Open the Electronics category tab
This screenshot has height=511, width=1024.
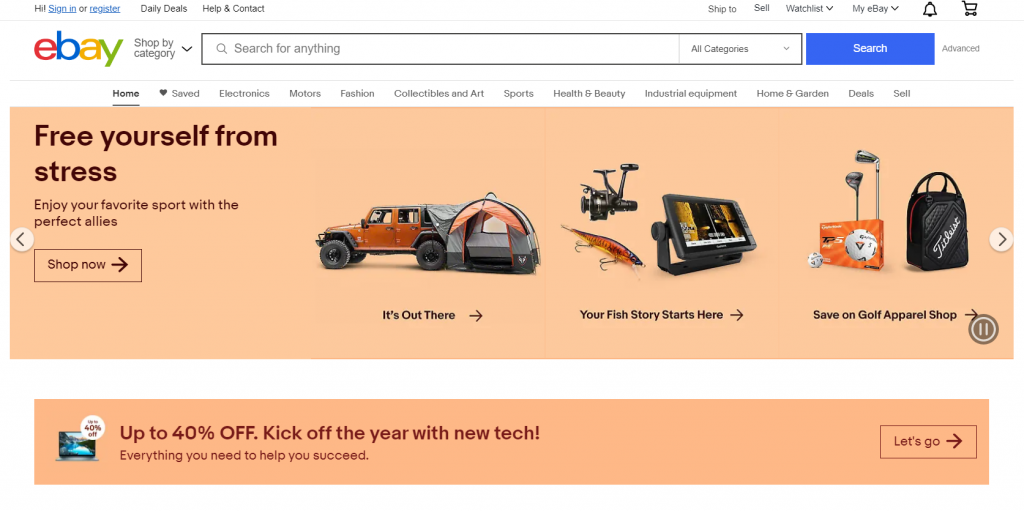click(x=244, y=93)
